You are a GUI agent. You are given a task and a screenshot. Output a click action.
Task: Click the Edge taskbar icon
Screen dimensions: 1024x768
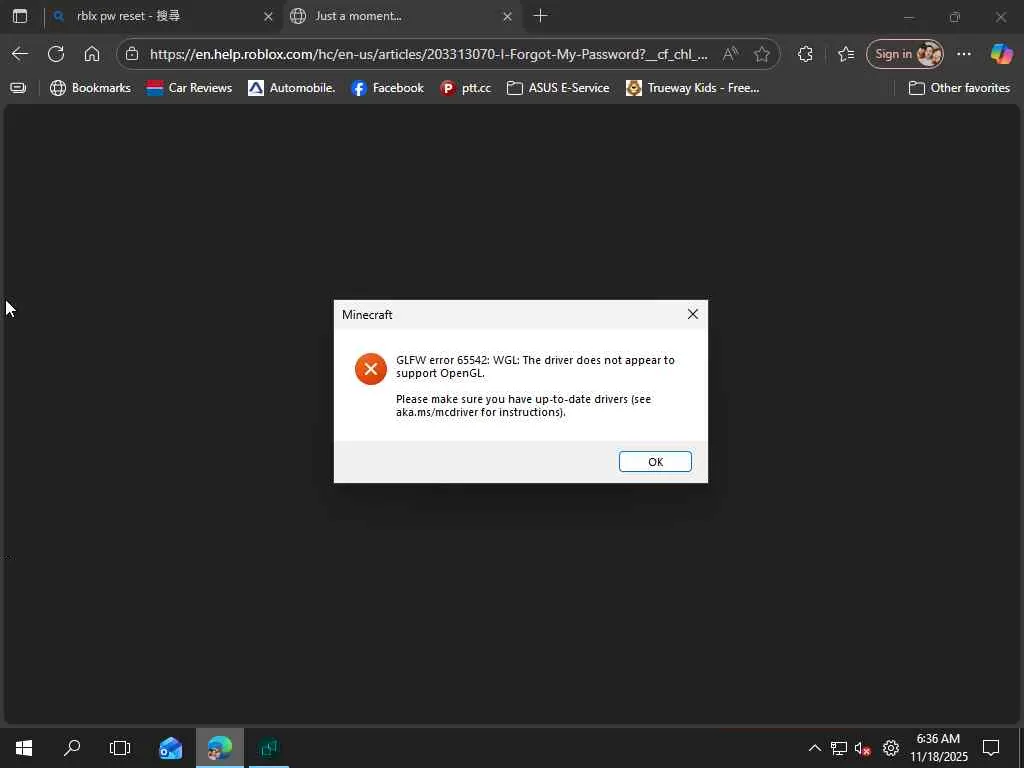click(x=220, y=748)
